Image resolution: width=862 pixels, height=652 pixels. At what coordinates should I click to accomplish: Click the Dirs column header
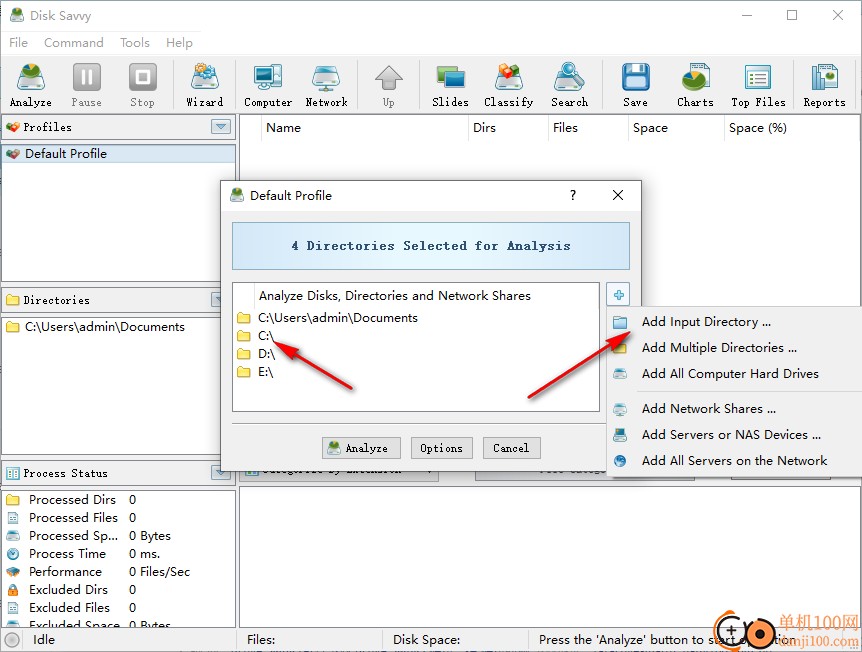508,128
